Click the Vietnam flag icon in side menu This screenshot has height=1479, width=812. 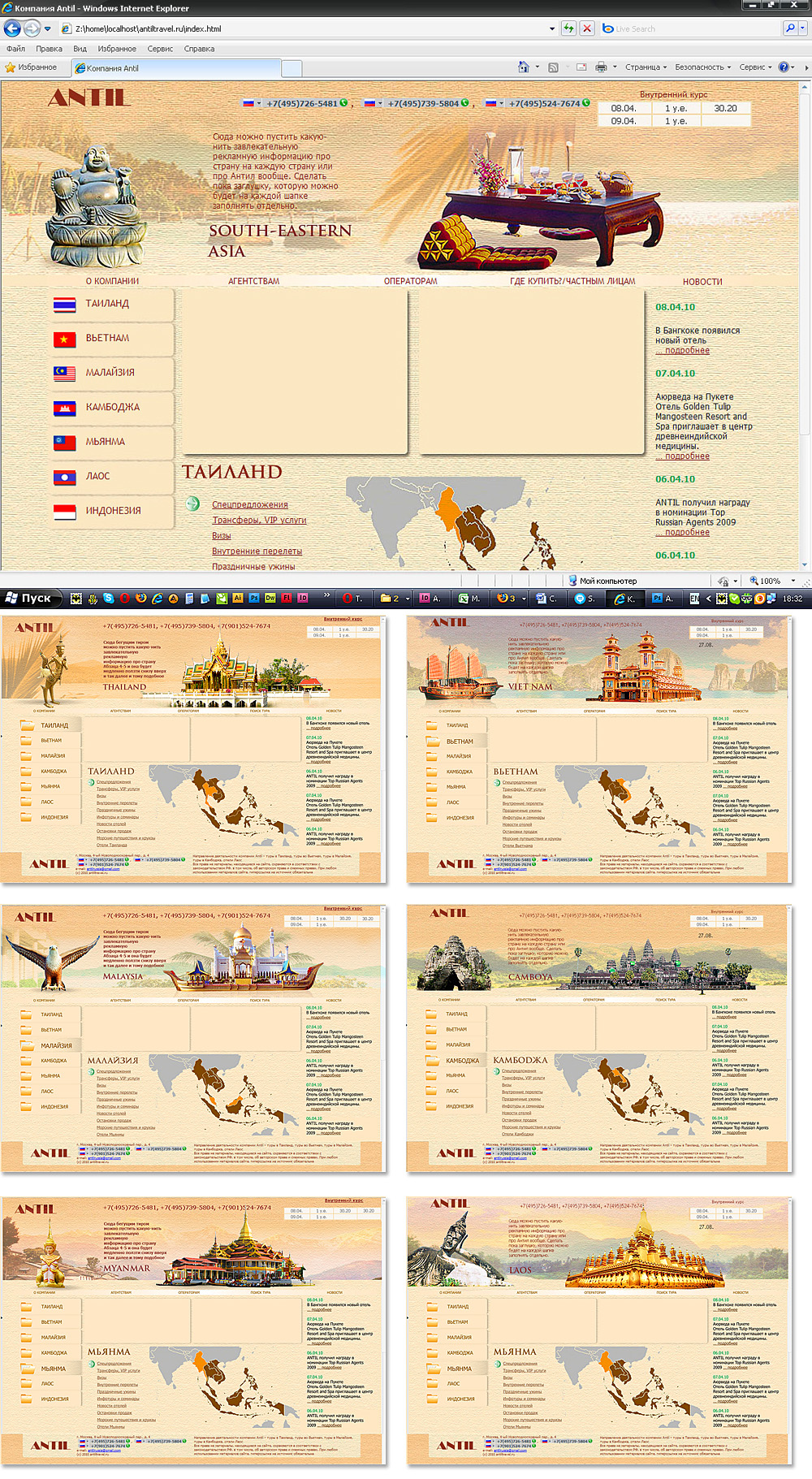65,339
